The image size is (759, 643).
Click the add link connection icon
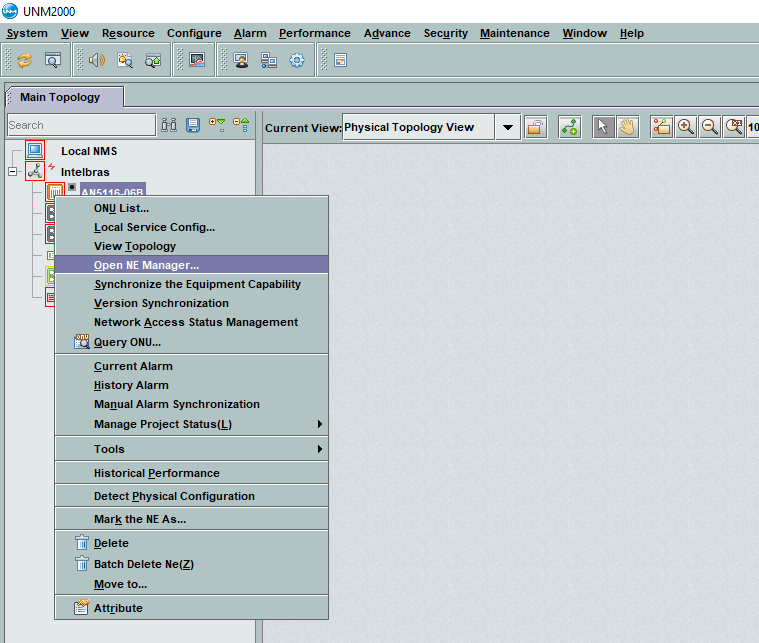point(570,127)
